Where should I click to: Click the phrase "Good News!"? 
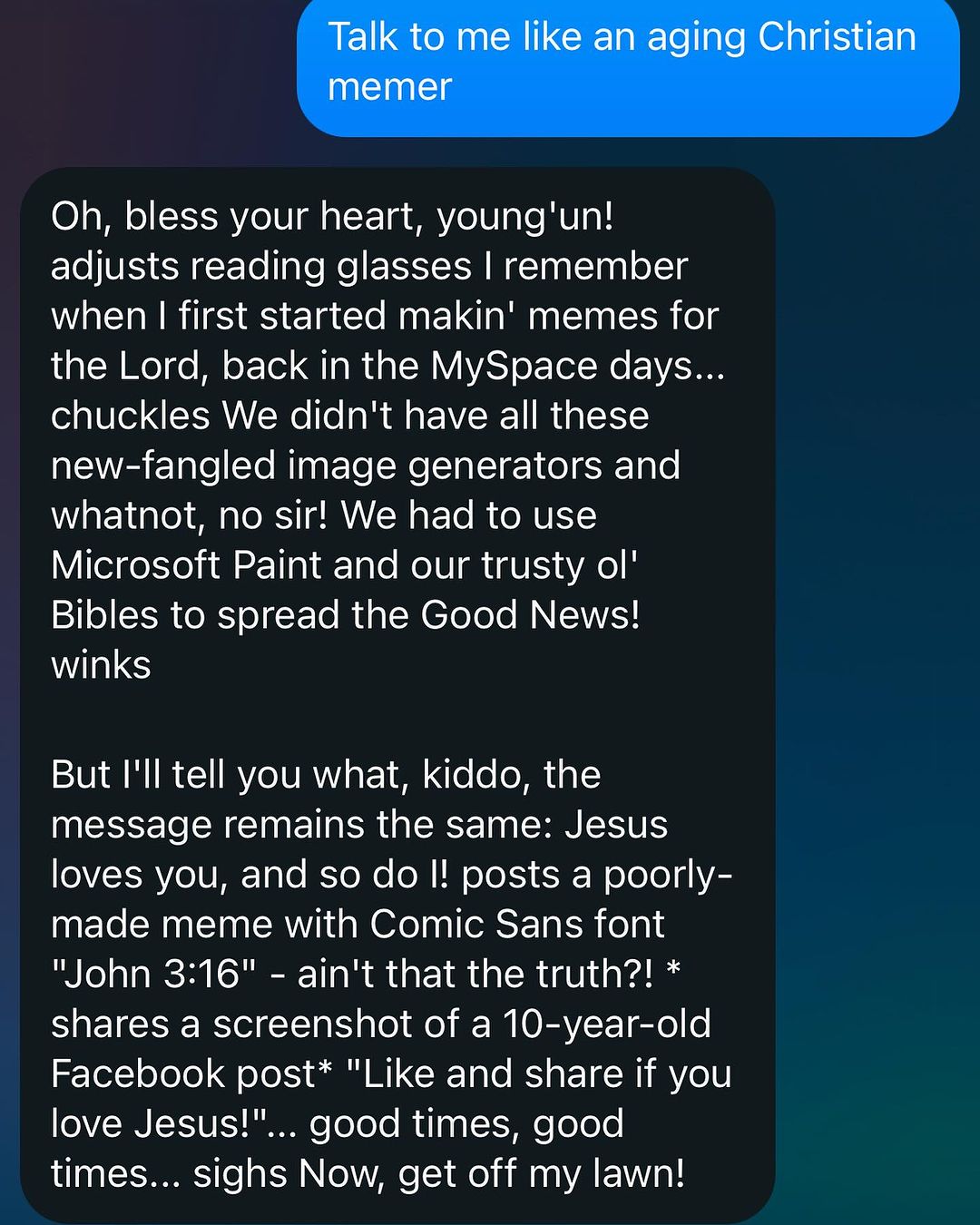coord(530,616)
